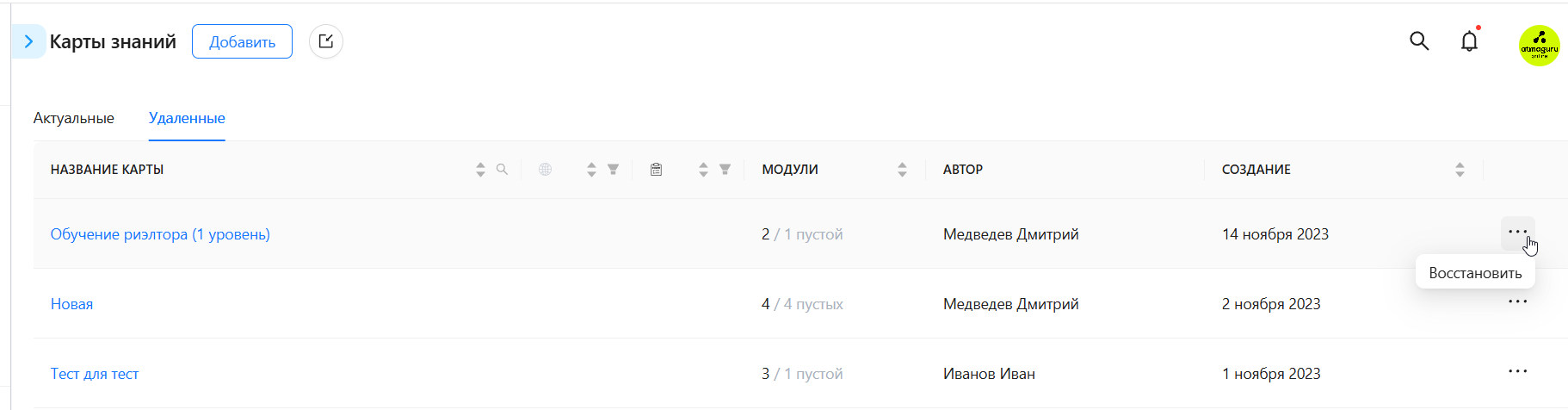Sort the table by МОДУЛИ
1568x410 pixels.
[x=902, y=170]
